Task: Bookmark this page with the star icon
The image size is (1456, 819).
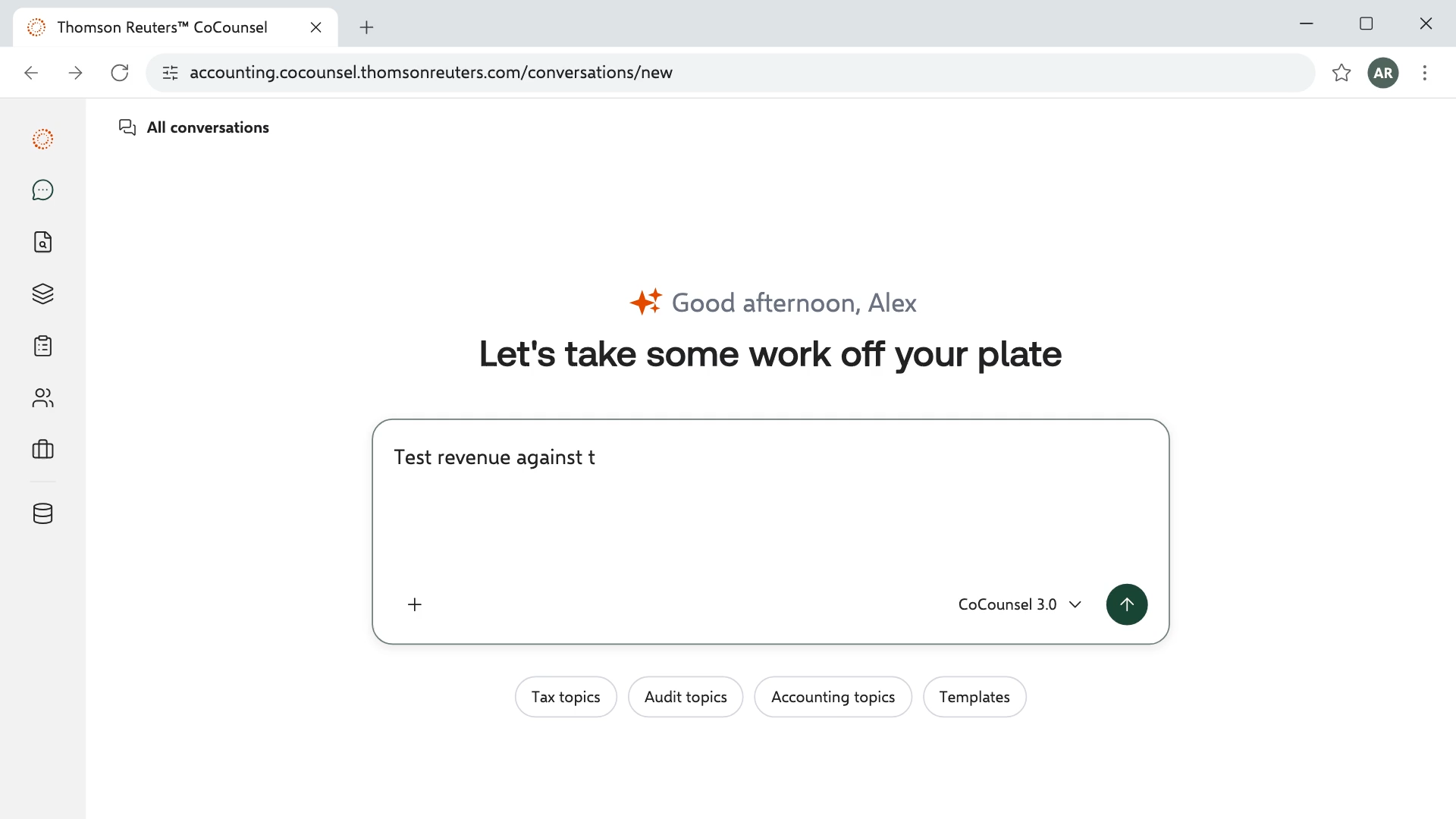Action: (1341, 73)
